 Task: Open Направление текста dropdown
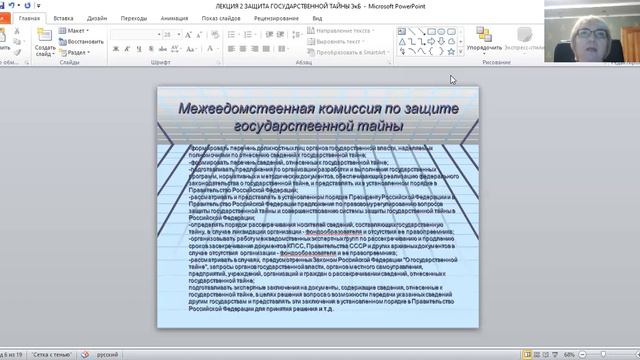(x=340, y=31)
